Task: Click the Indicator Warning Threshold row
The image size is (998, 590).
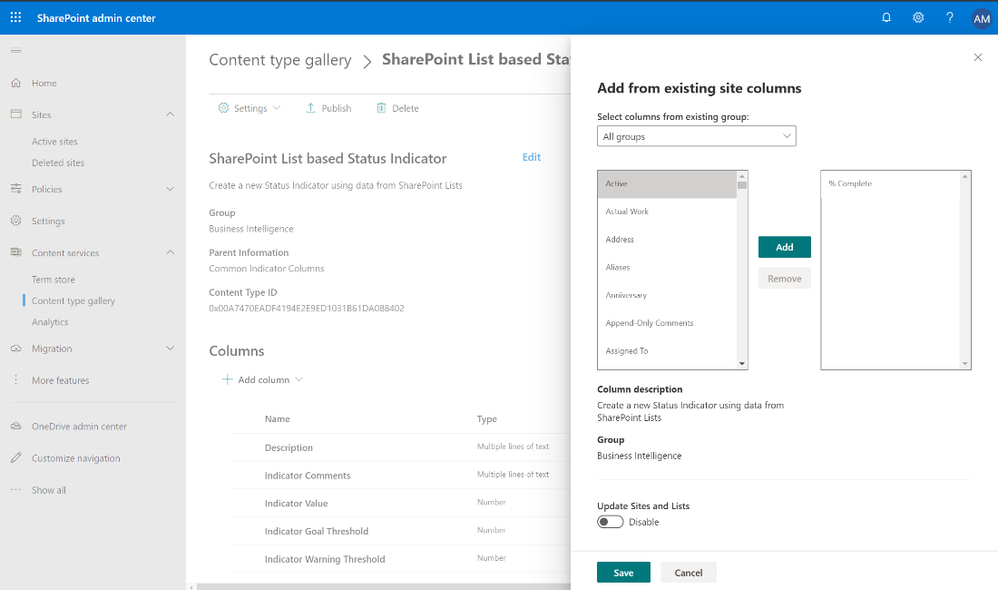Action: pyautogui.click(x=400, y=559)
